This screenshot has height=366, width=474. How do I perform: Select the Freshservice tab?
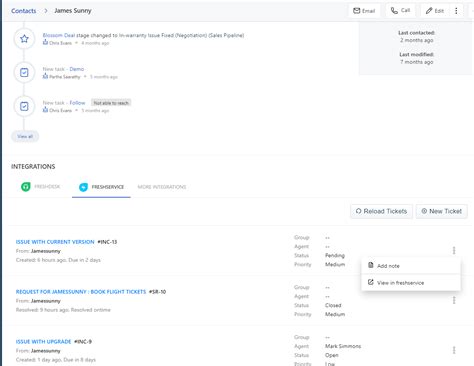tap(101, 187)
